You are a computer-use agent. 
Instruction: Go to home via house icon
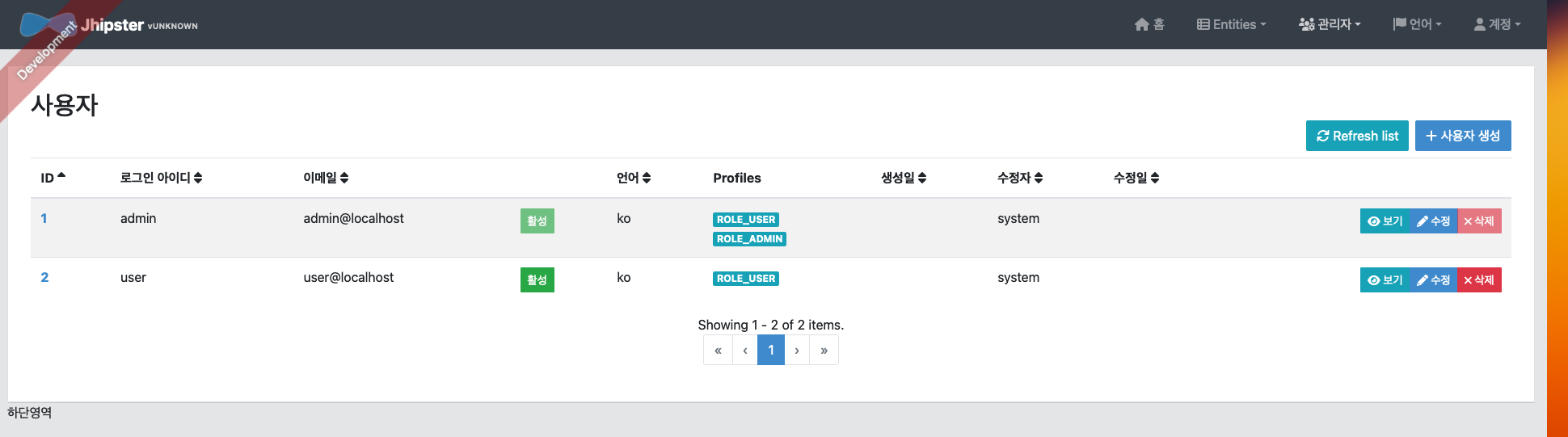(1141, 24)
